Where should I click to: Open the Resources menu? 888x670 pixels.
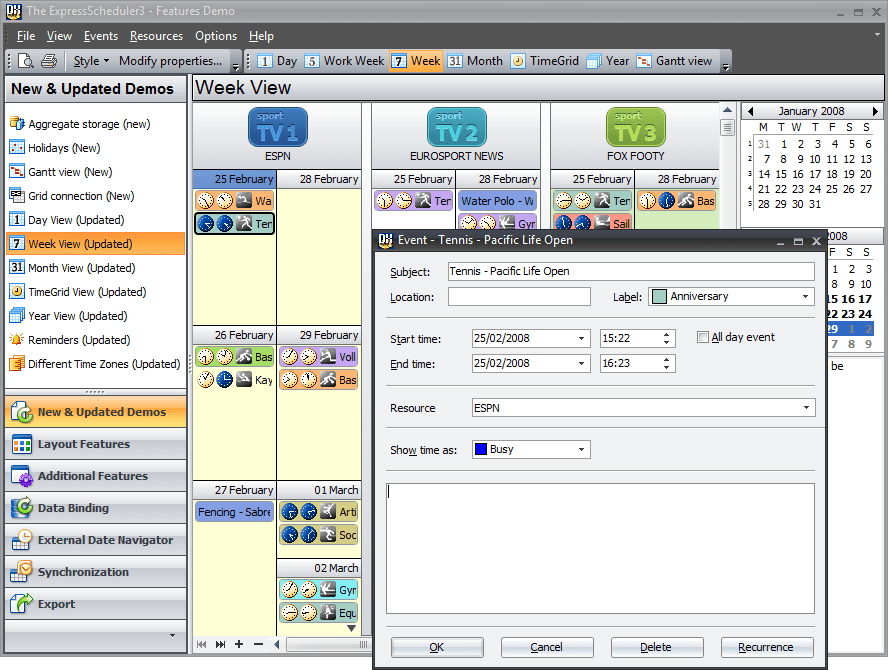[156, 36]
